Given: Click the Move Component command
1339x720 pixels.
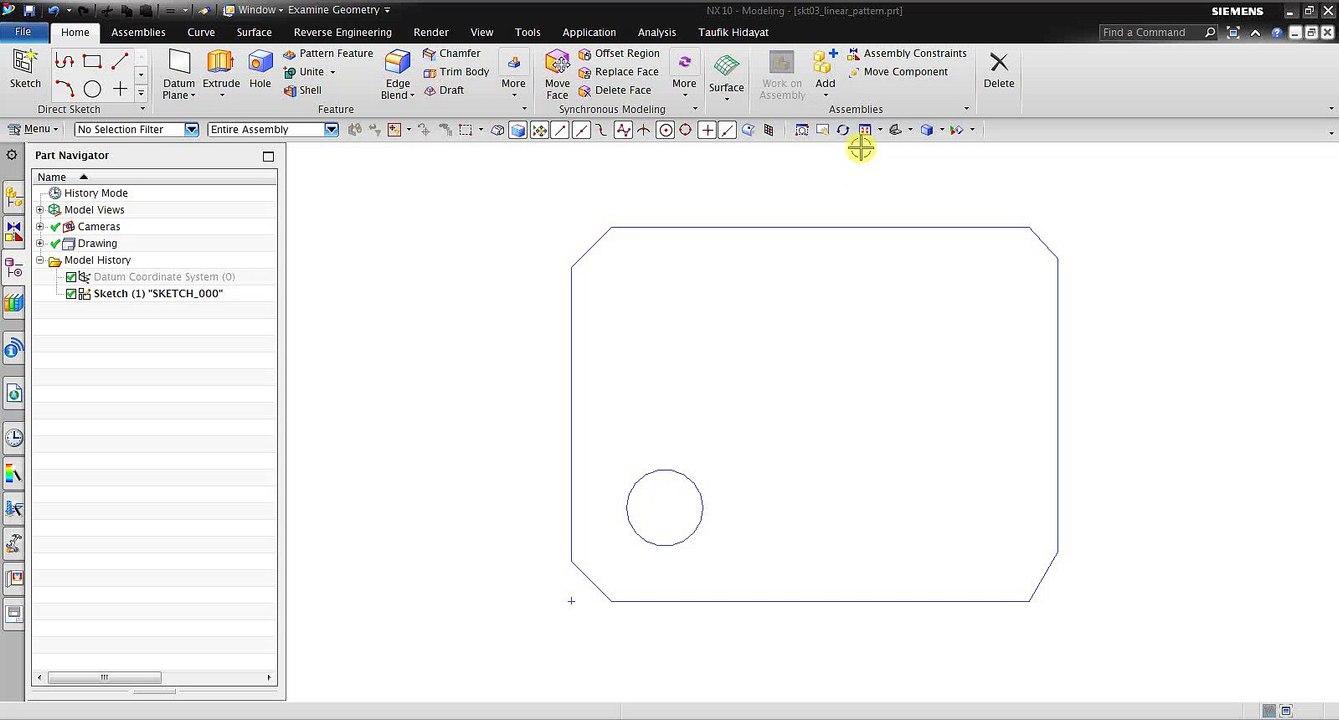Looking at the screenshot, I should point(897,72).
